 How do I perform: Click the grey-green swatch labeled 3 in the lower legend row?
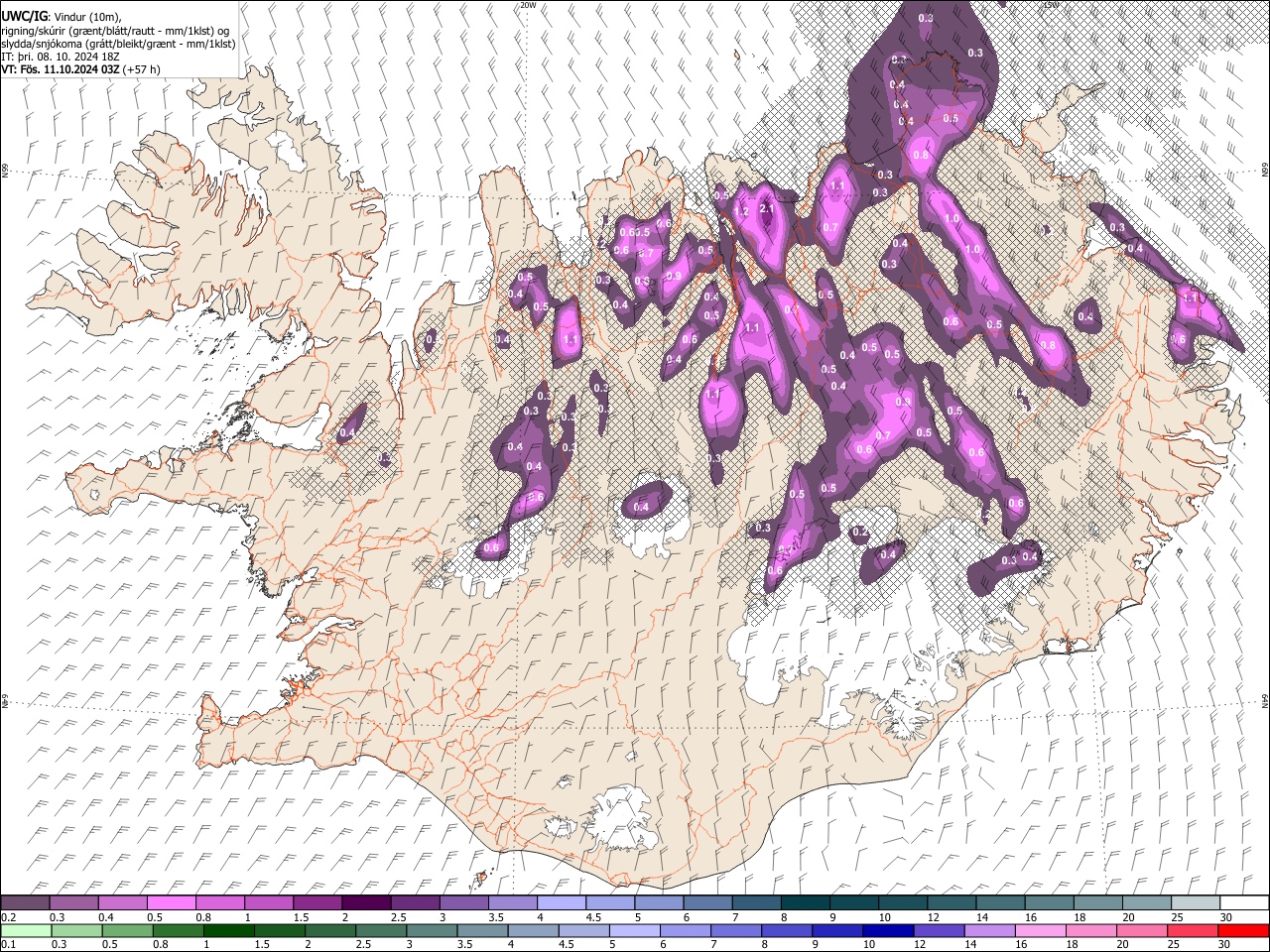pyautogui.click(x=432, y=931)
